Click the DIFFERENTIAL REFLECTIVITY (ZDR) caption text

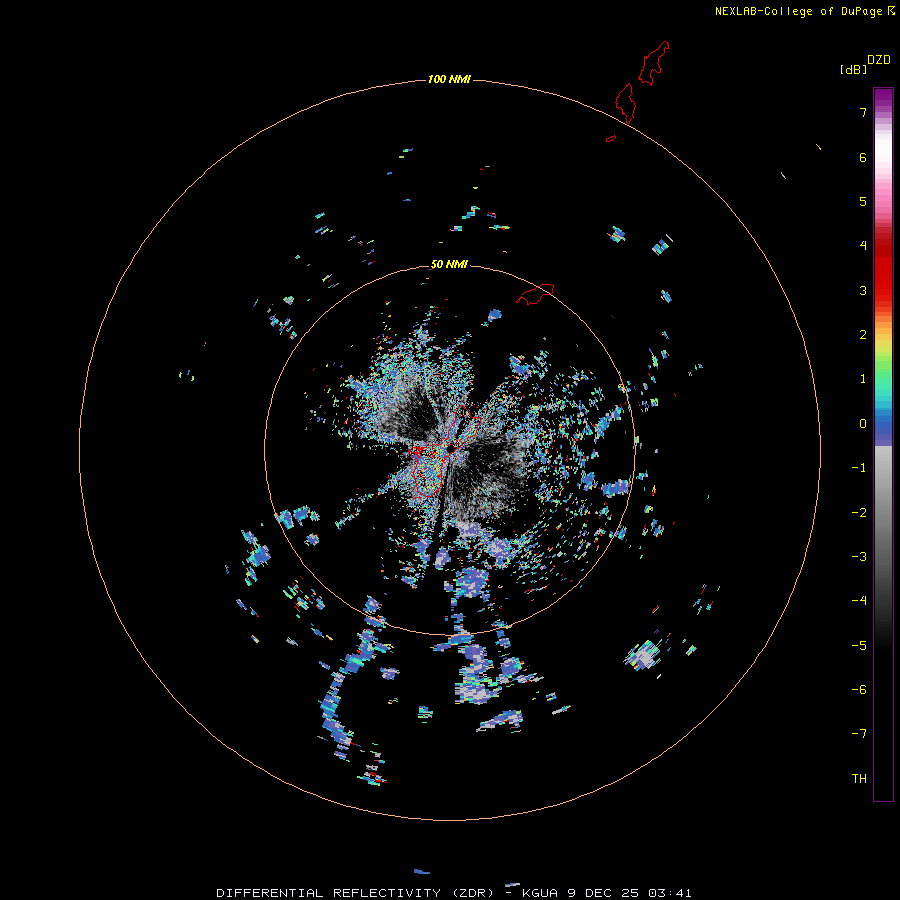pos(355,893)
